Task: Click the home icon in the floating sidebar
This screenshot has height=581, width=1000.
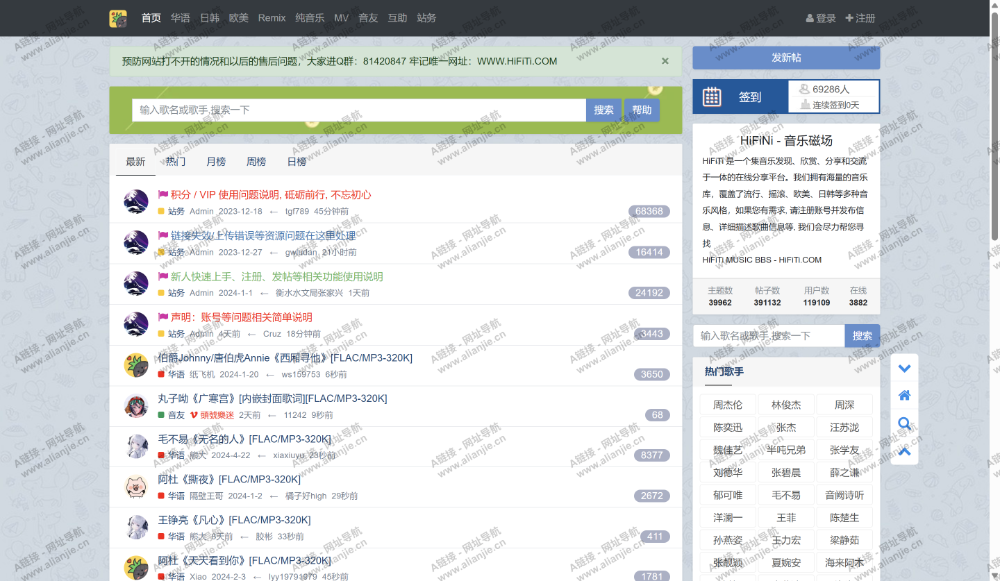Action: pyautogui.click(x=904, y=396)
